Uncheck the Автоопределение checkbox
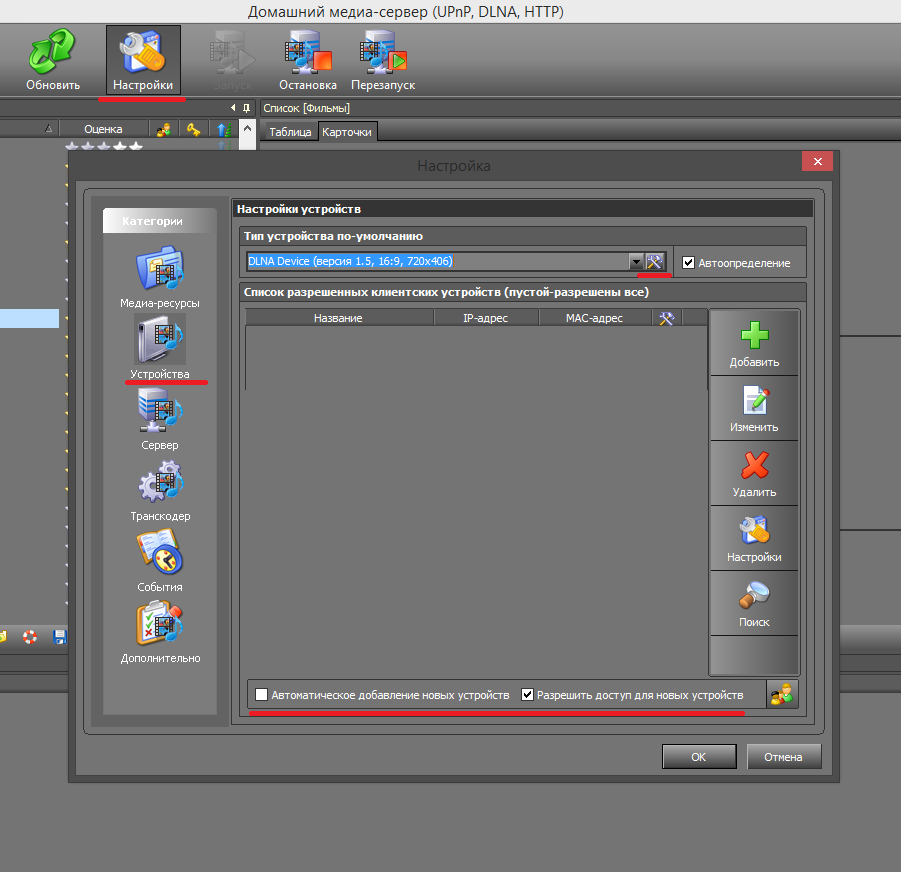 688,263
